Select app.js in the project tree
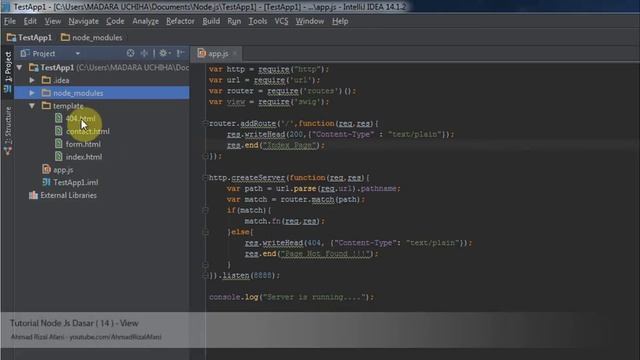Viewport: 640px width, 360px height. click(x=63, y=170)
